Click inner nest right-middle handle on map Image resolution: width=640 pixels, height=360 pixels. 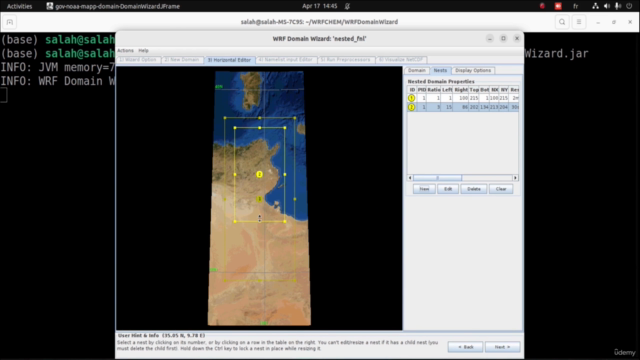(x=285, y=174)
